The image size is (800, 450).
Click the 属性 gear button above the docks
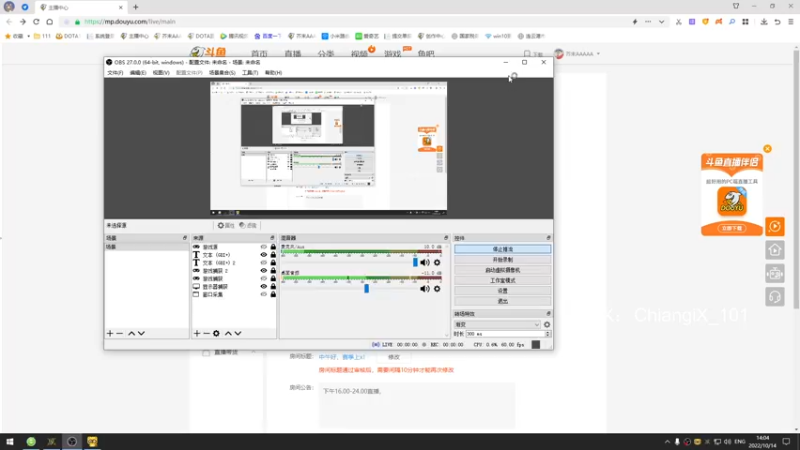pos(226,225)
